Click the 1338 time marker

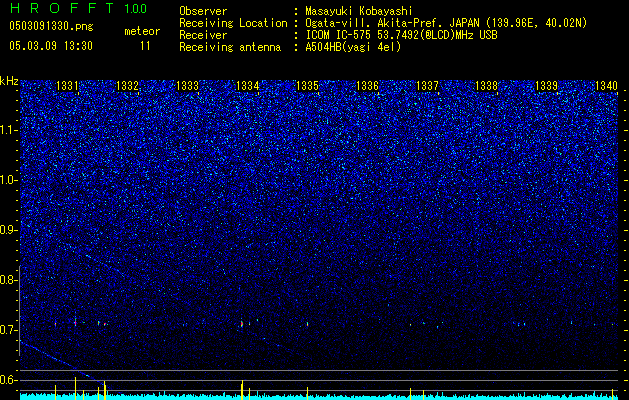pos(487,85)
